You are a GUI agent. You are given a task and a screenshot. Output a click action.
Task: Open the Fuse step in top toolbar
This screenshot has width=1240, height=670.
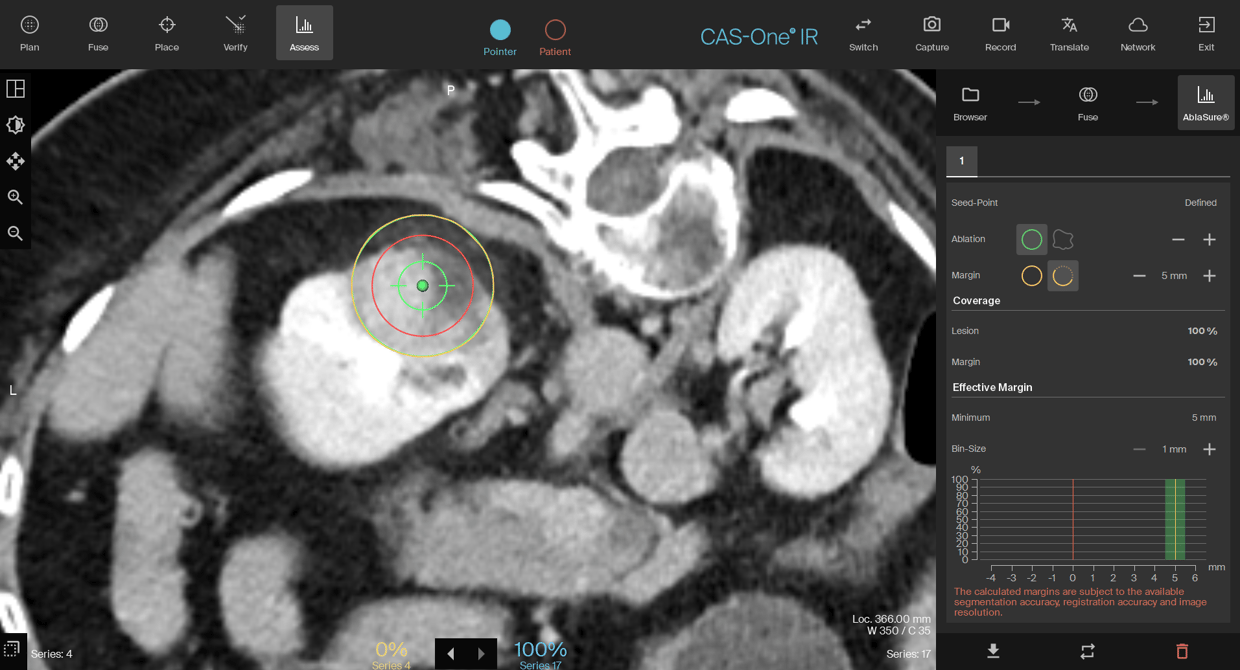98,33
